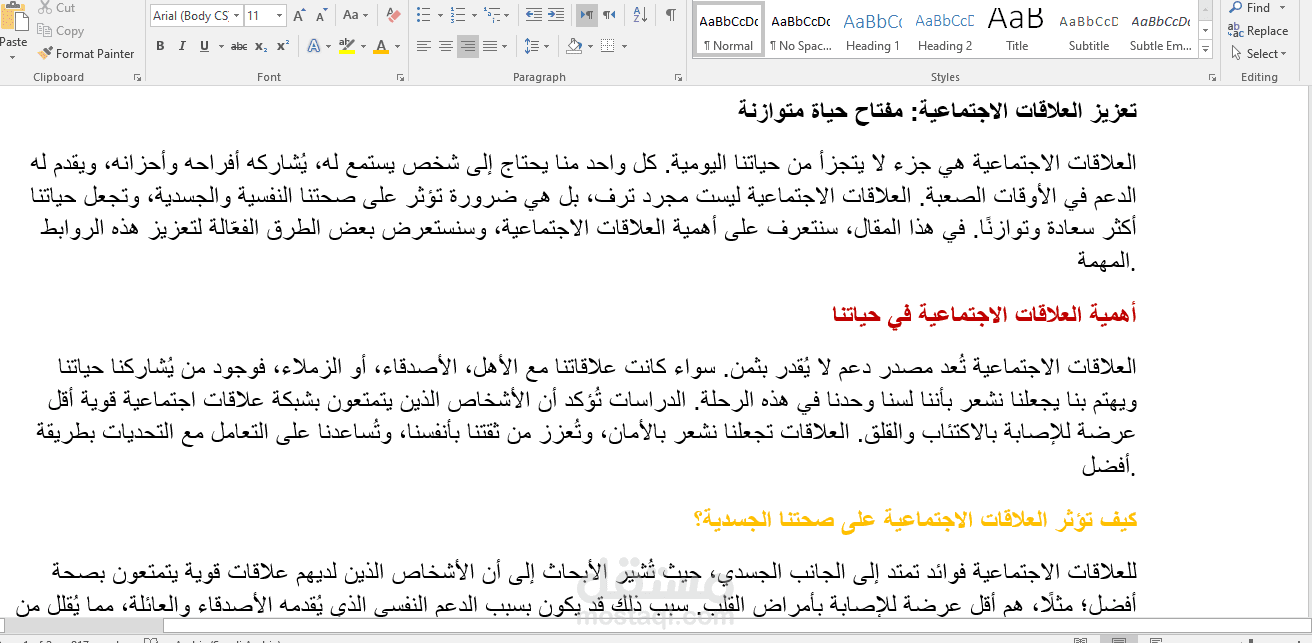Apply the font color button

pyautogui.click(x=380, y=46)
